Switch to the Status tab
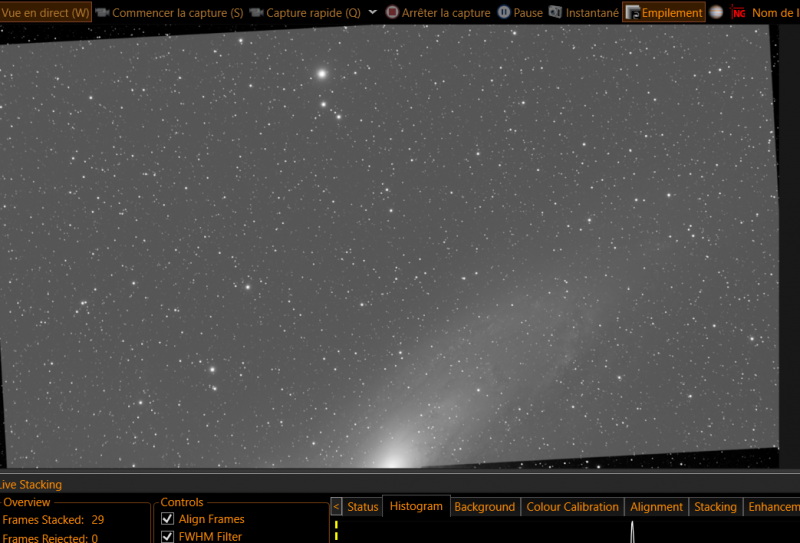Screen dimensions: 800x543 tap(363, 507)
